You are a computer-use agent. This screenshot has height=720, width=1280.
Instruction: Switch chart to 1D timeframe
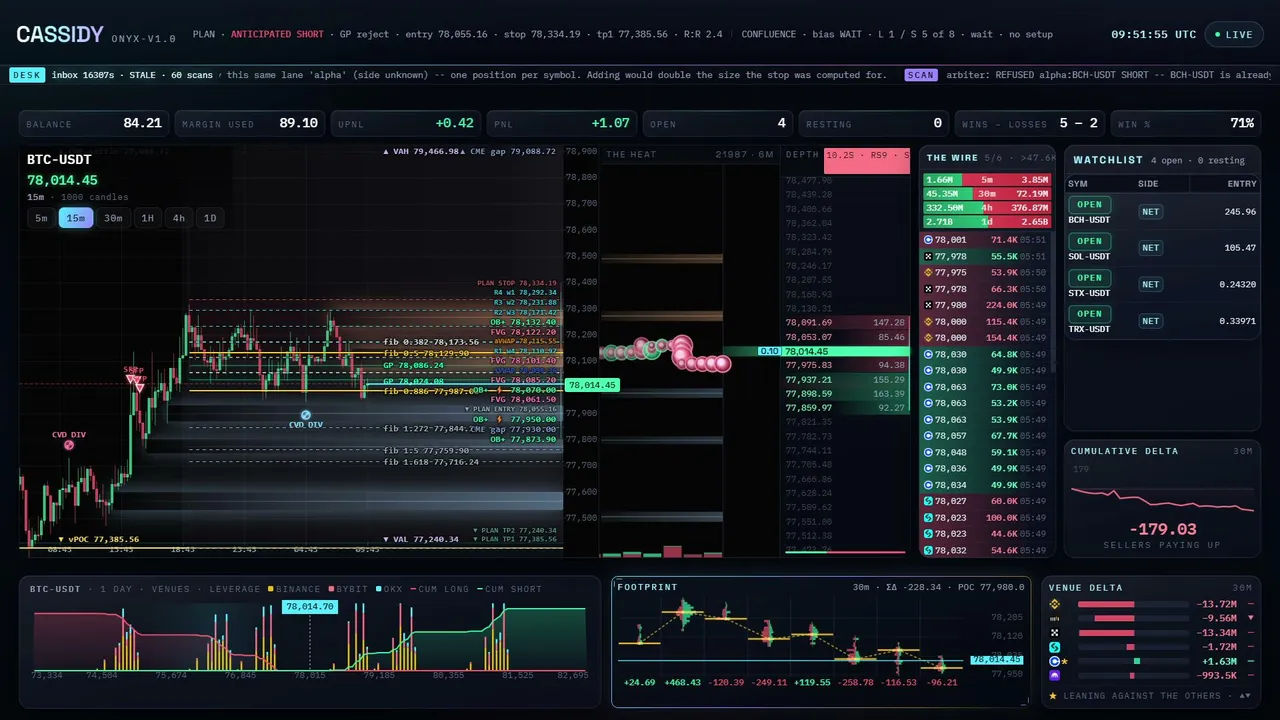pyautogui.click(x=210, y=218)
